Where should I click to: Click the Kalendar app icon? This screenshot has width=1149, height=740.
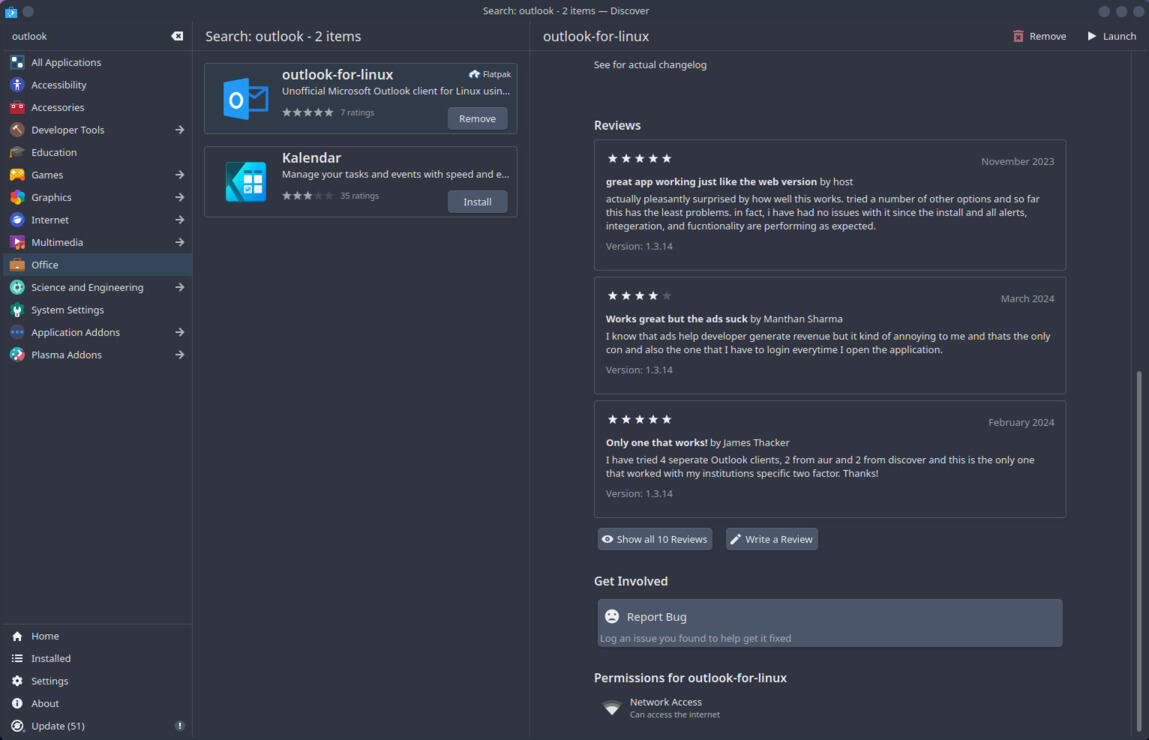click(x=245, y=182)
